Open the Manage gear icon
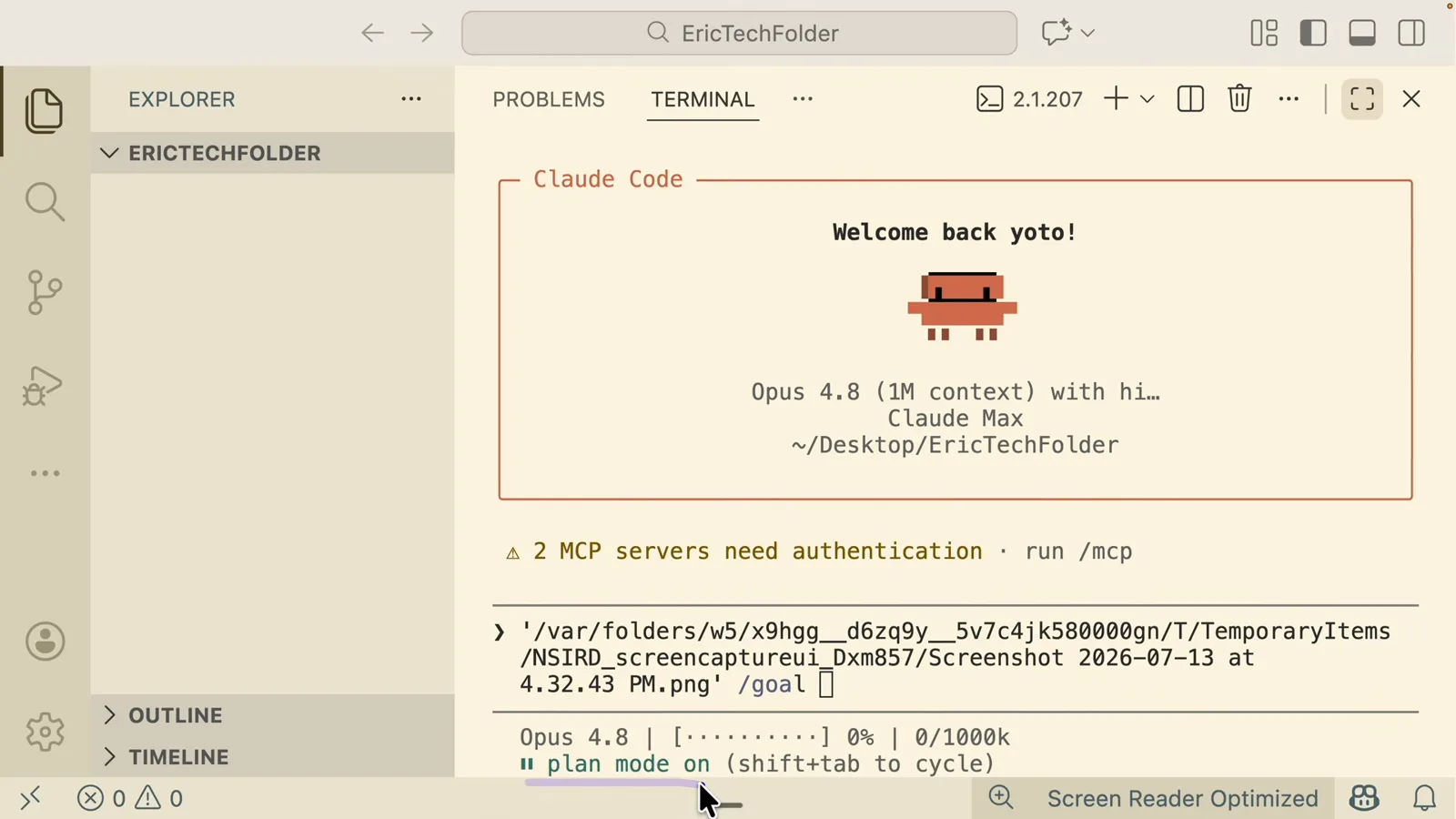 pos(45,731)
